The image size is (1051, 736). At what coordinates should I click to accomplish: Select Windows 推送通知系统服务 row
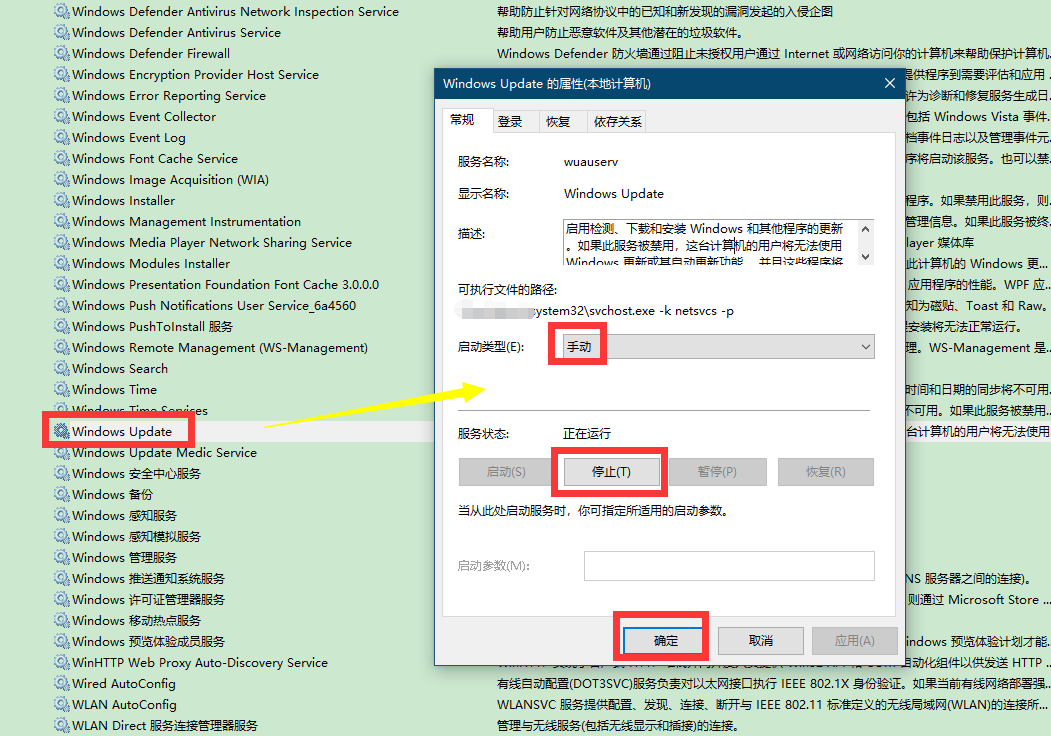coord(148,578)
